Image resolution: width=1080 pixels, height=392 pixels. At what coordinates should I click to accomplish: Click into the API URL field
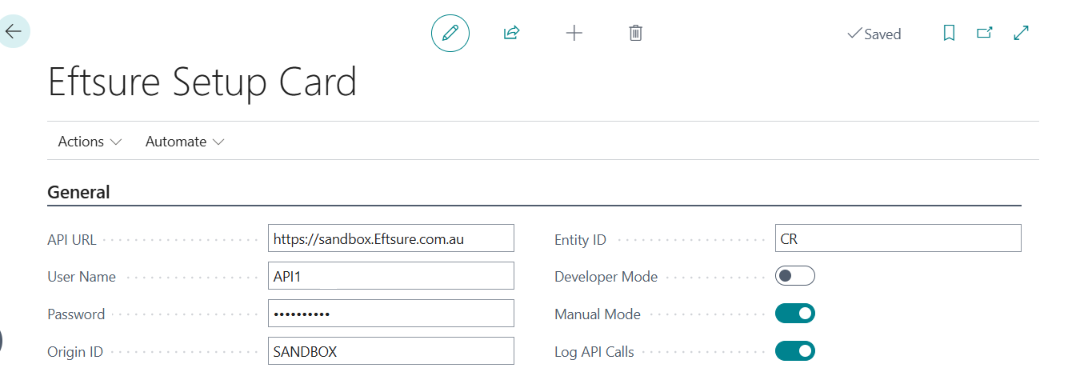391,238
